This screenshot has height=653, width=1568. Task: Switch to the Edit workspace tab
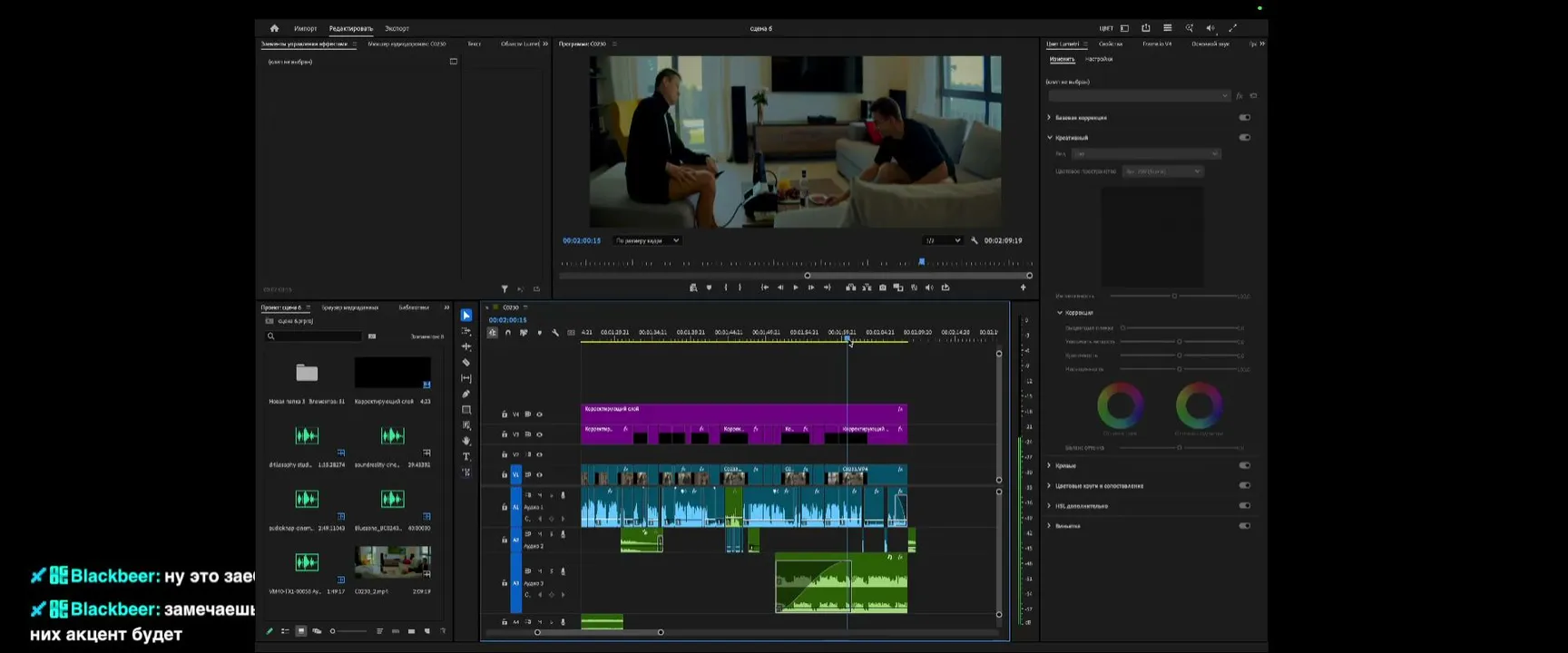click(351, 28)
